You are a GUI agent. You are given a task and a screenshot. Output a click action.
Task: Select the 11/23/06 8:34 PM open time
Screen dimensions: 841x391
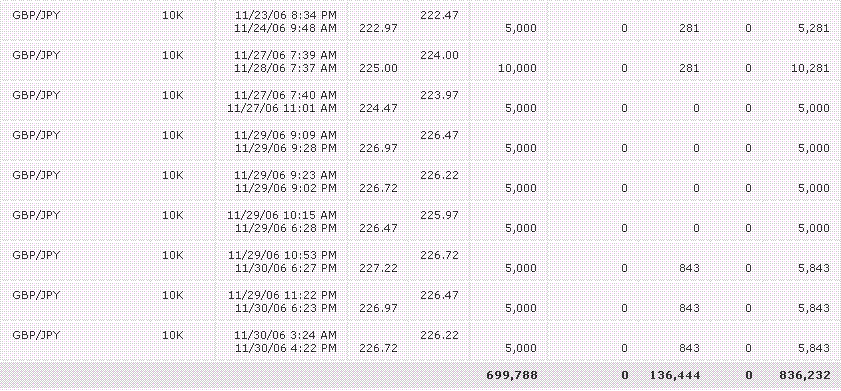[x=285, y=15]
